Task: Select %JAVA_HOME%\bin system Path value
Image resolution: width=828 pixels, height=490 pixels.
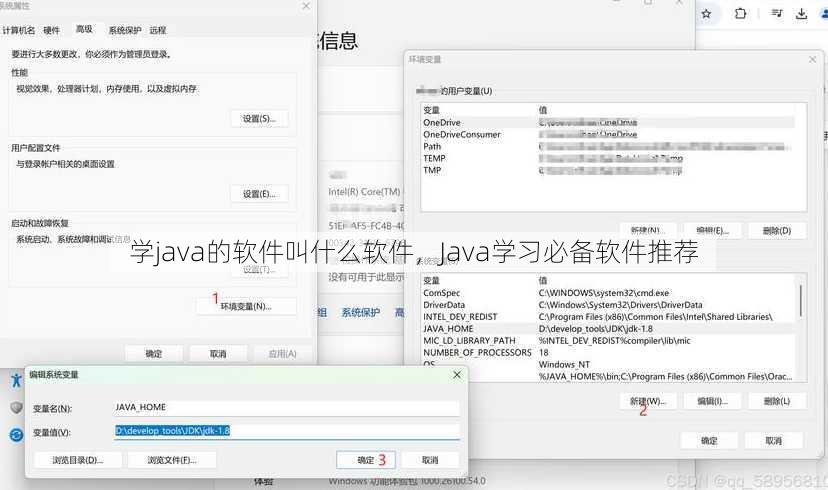Action: (665, 376)
